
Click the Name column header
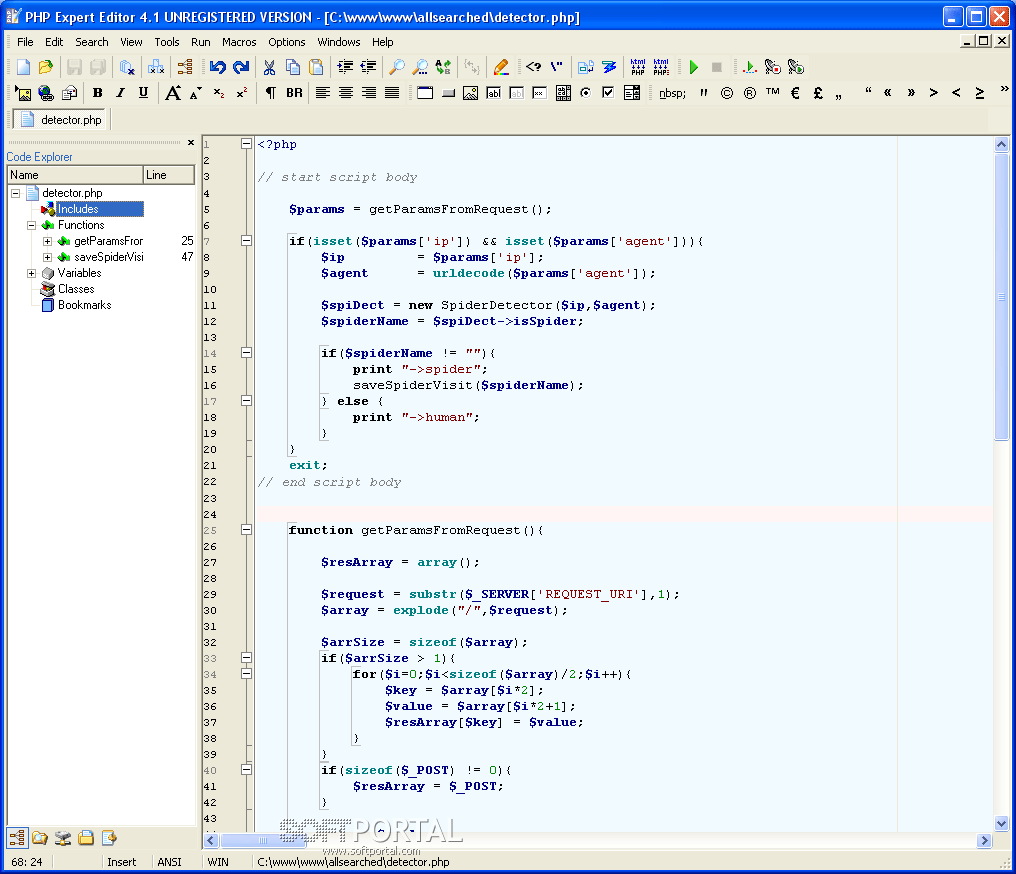[x=75, y=175]
